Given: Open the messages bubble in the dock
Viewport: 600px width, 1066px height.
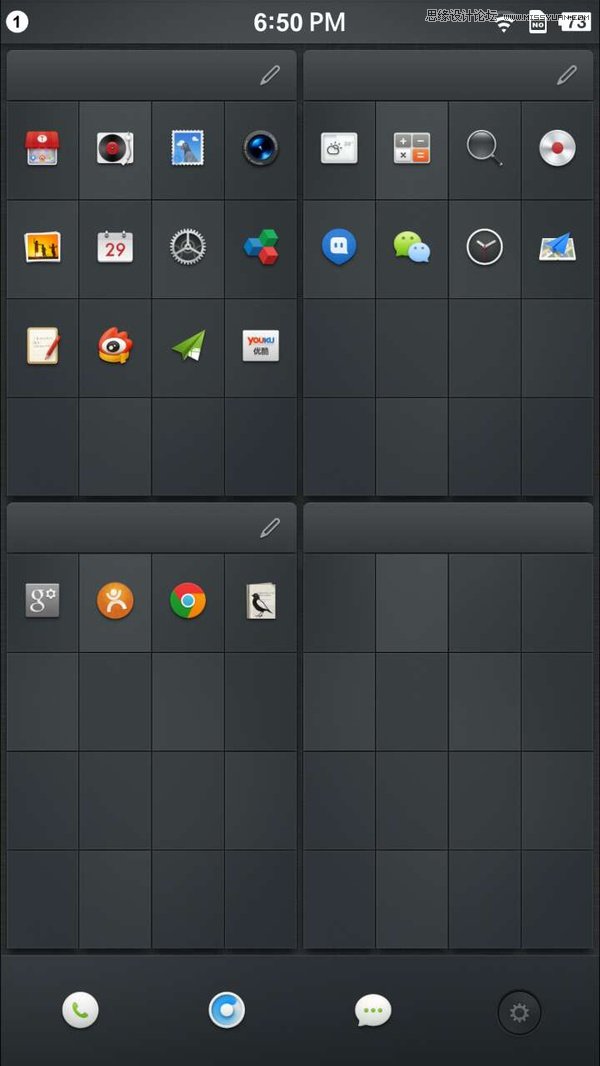Looking at the screenshot, I should [x=373, y=1010].
